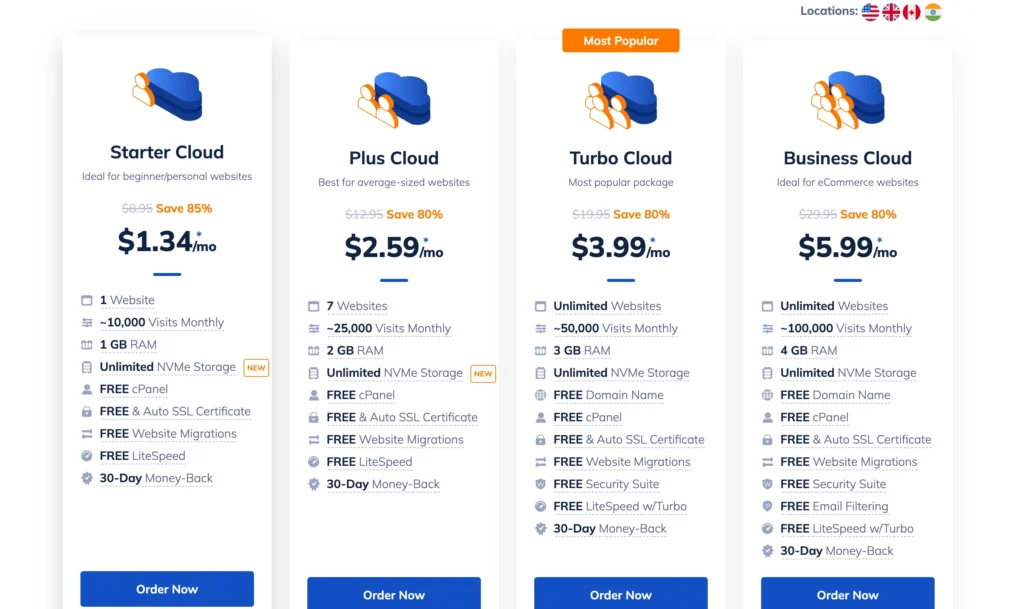Screen dimensions: 1024x609
Task: Click Order Now under Turbo Cloud
Action: point(621,594)
